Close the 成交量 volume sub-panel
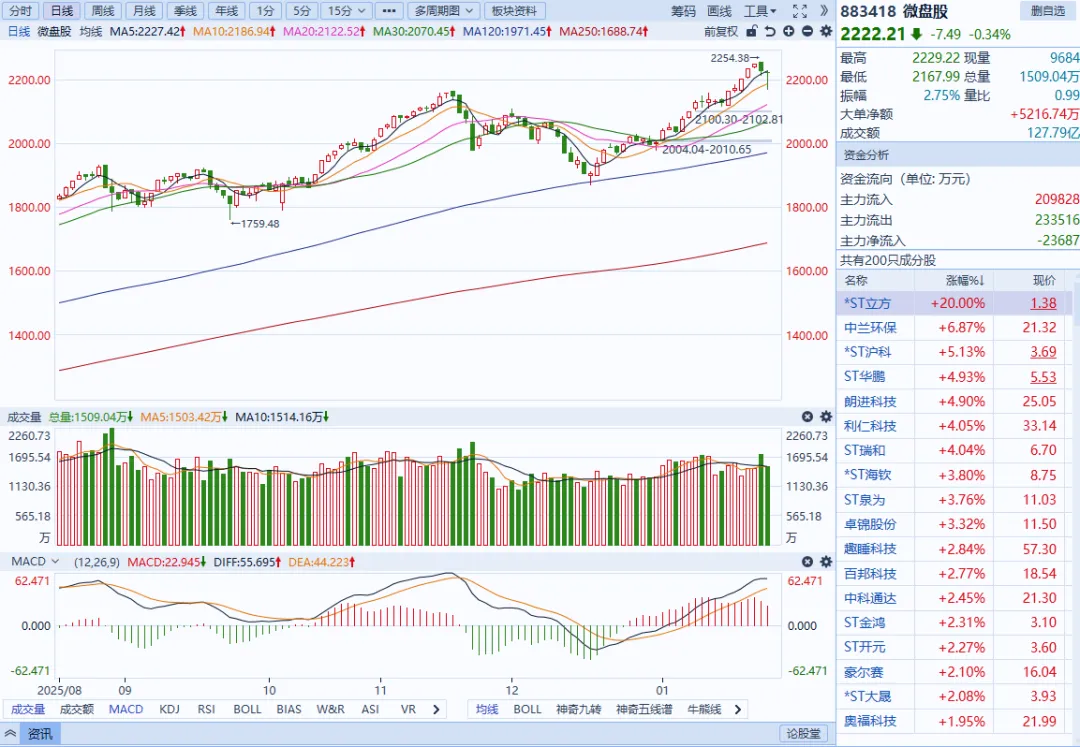 point(807,417)
